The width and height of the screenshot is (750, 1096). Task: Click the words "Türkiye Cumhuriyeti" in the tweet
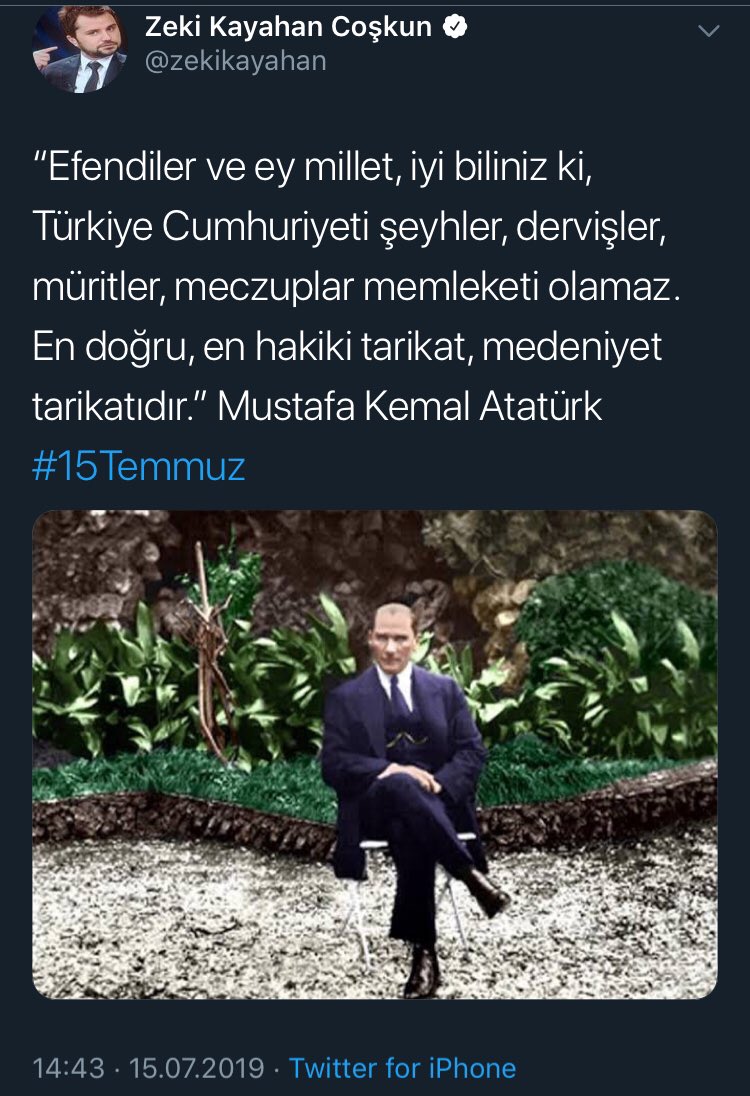click(201, 227)
